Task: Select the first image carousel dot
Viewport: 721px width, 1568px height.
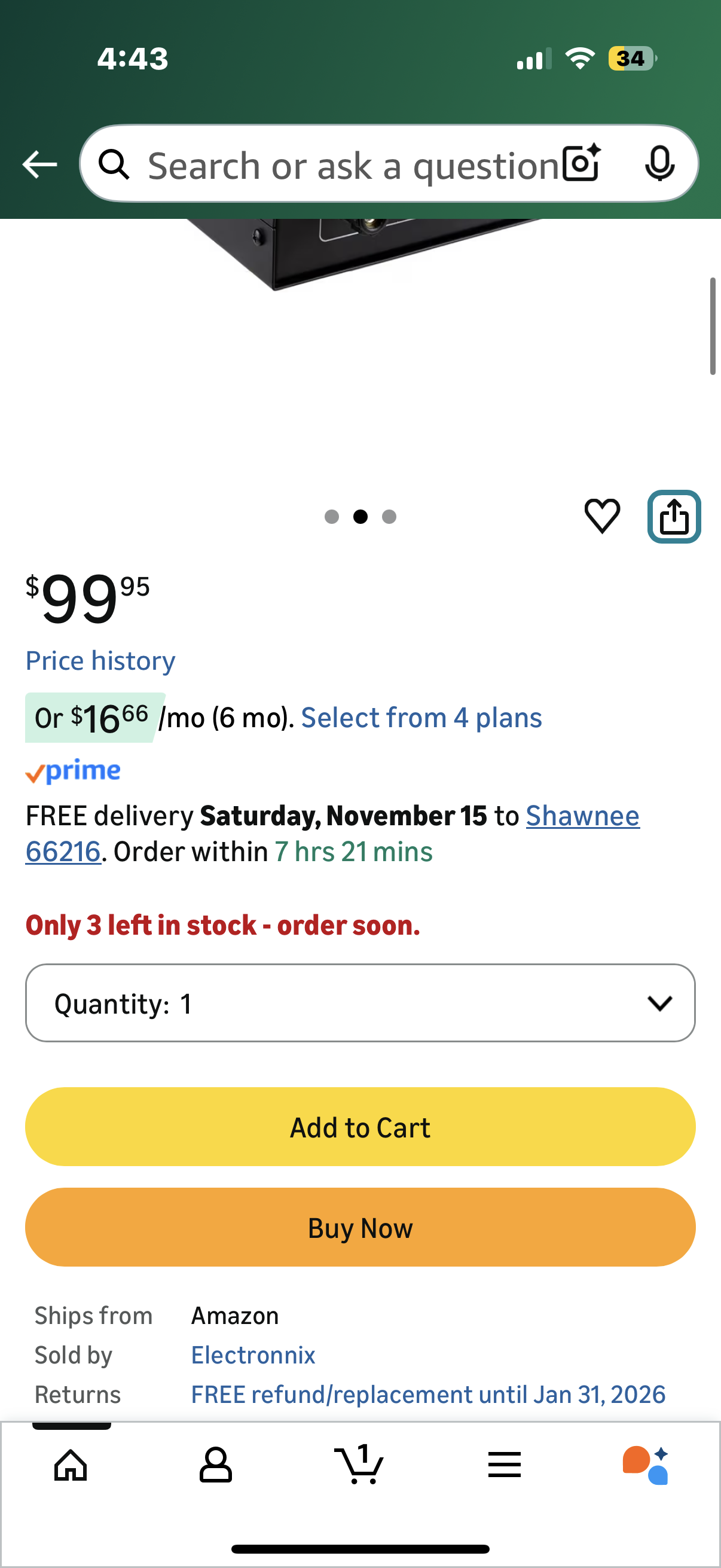Action: (x=332, y=517)
